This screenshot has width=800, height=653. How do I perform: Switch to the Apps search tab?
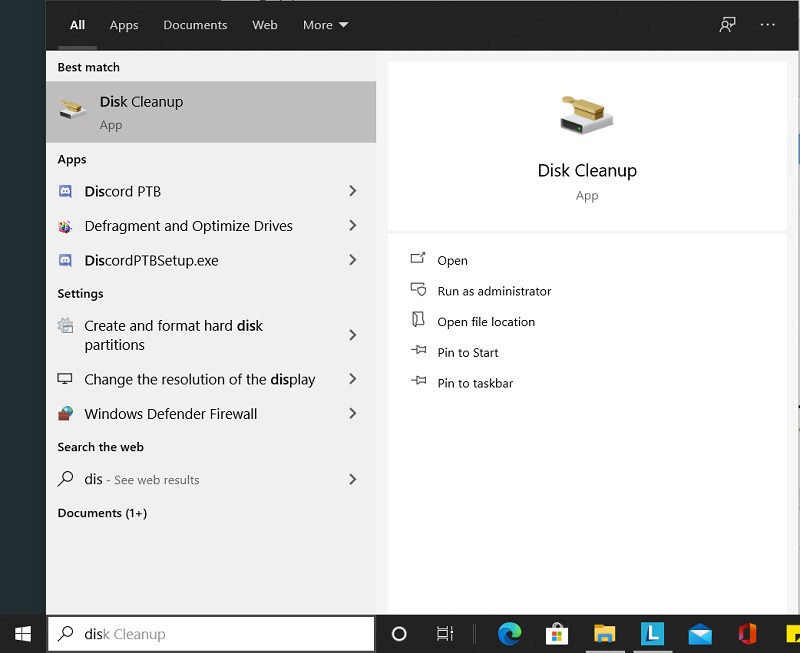(x=124, y=26)
